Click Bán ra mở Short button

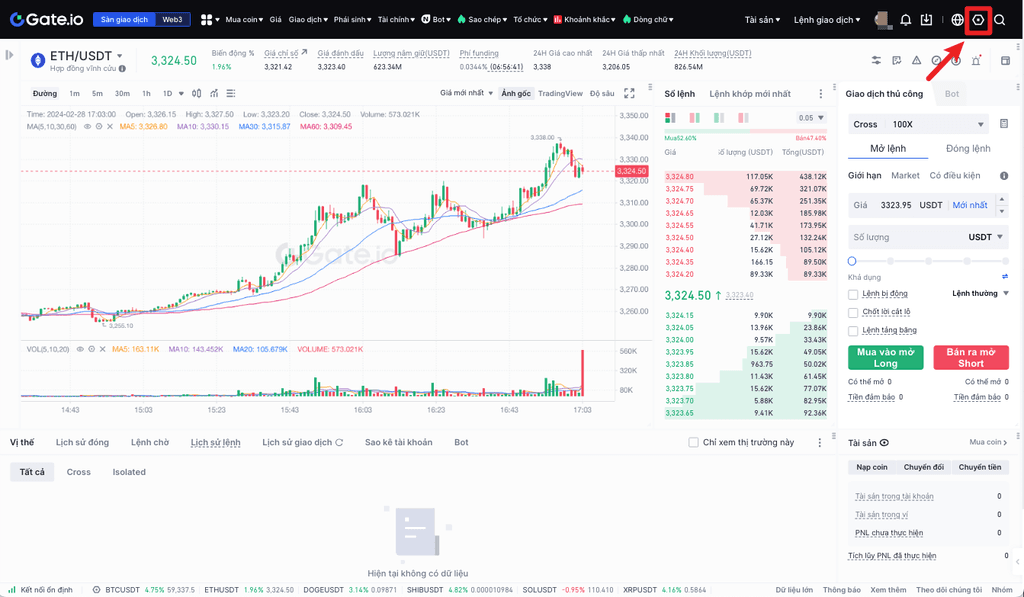(x=970, y=358)
